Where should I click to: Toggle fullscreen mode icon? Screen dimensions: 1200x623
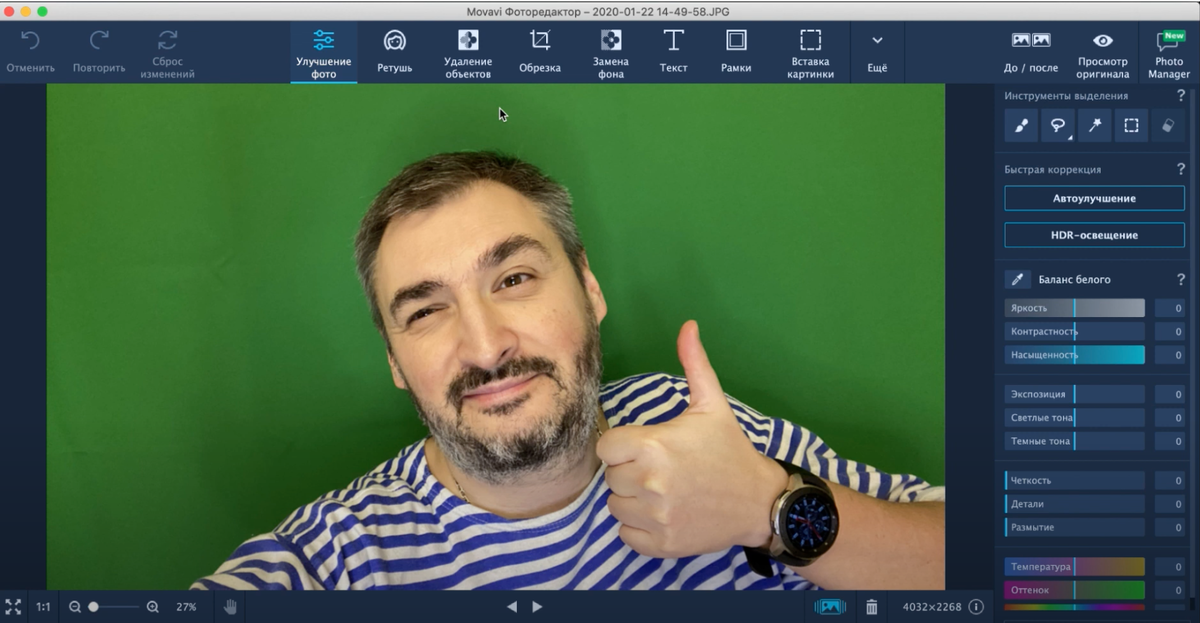pos(13,607)
